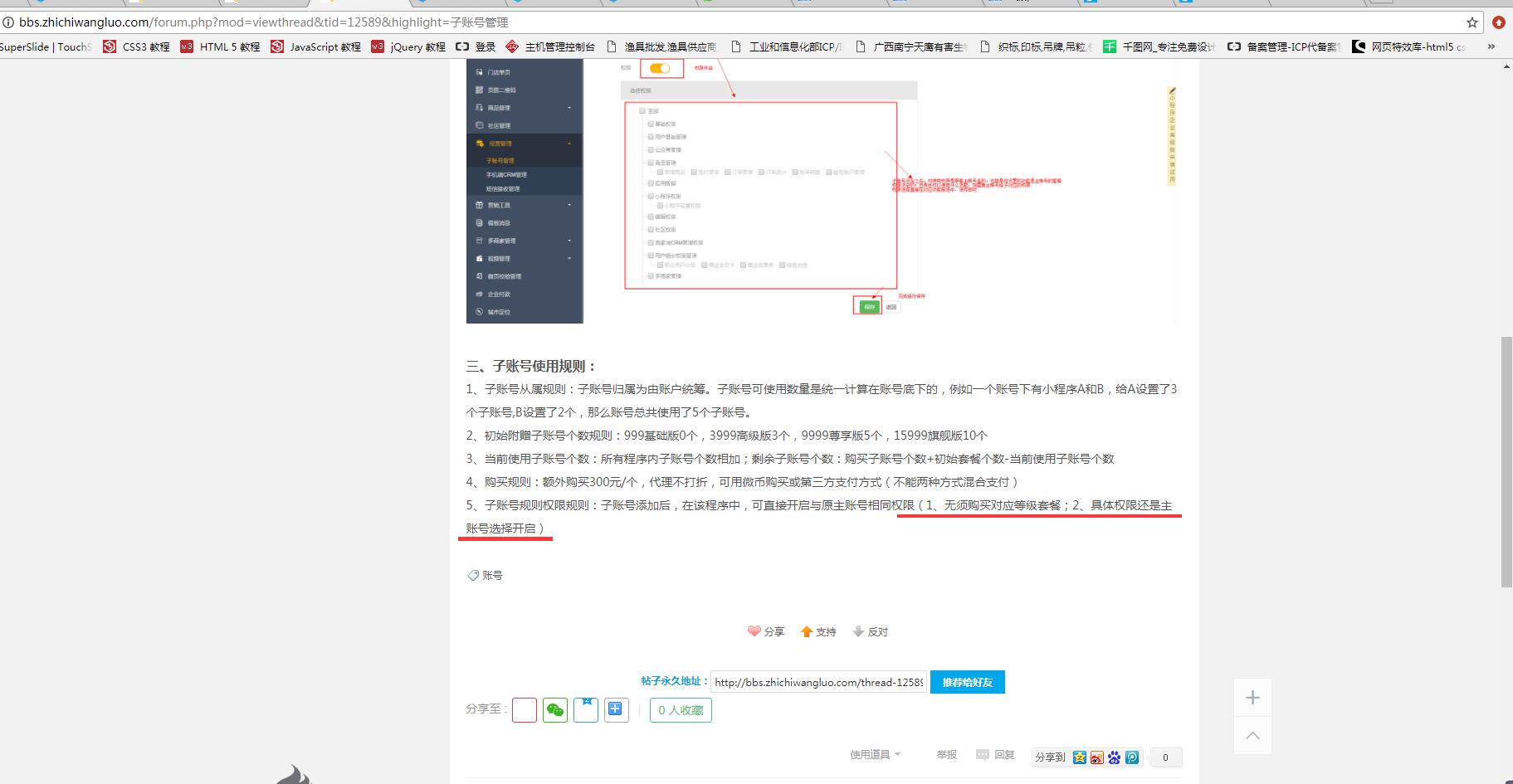The height and width of the screenshot is (784, 1513).
Task: Open the 主机管理控制台 bookmark
Action: pos(550,46)
